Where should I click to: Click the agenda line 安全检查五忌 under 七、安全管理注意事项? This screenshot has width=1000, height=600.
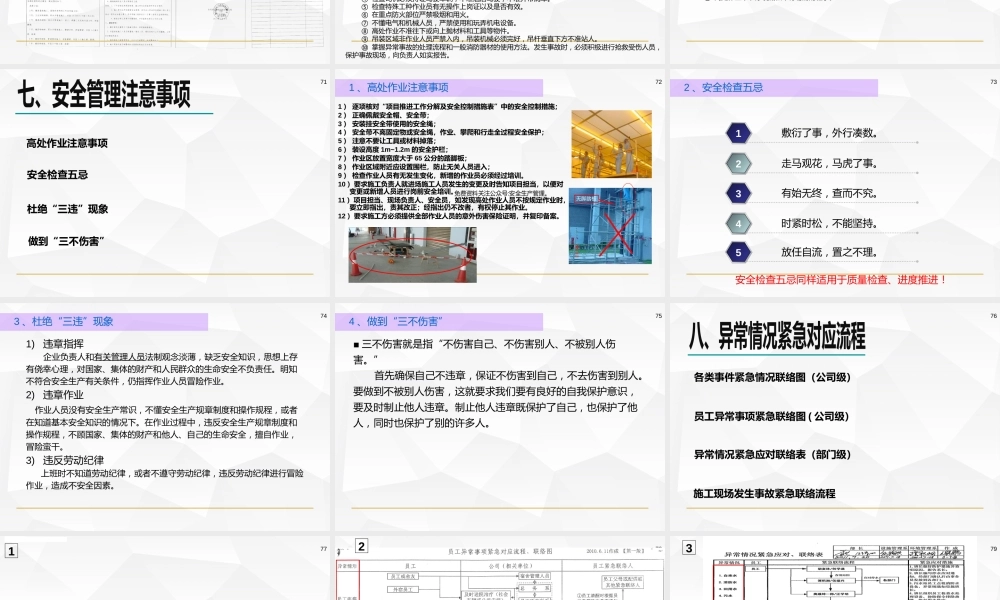point(57,175)
